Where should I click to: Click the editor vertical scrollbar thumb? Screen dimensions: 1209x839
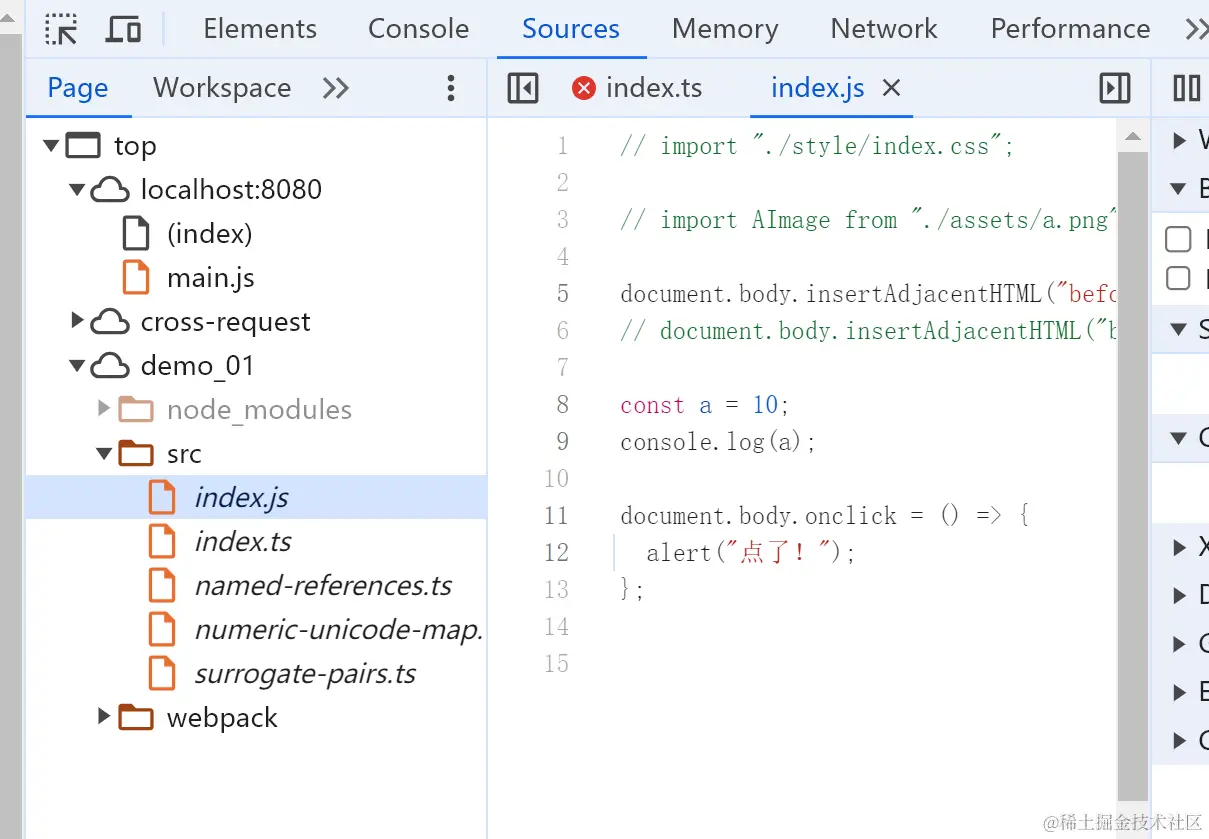(1132, 477)
